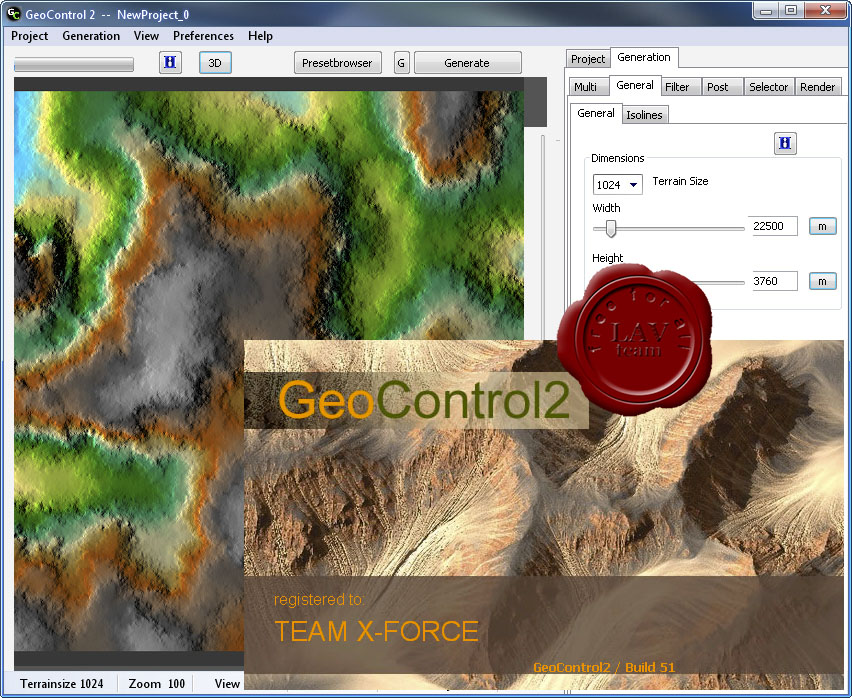
Task: Open the Selector tab
Action: (768, 87)
